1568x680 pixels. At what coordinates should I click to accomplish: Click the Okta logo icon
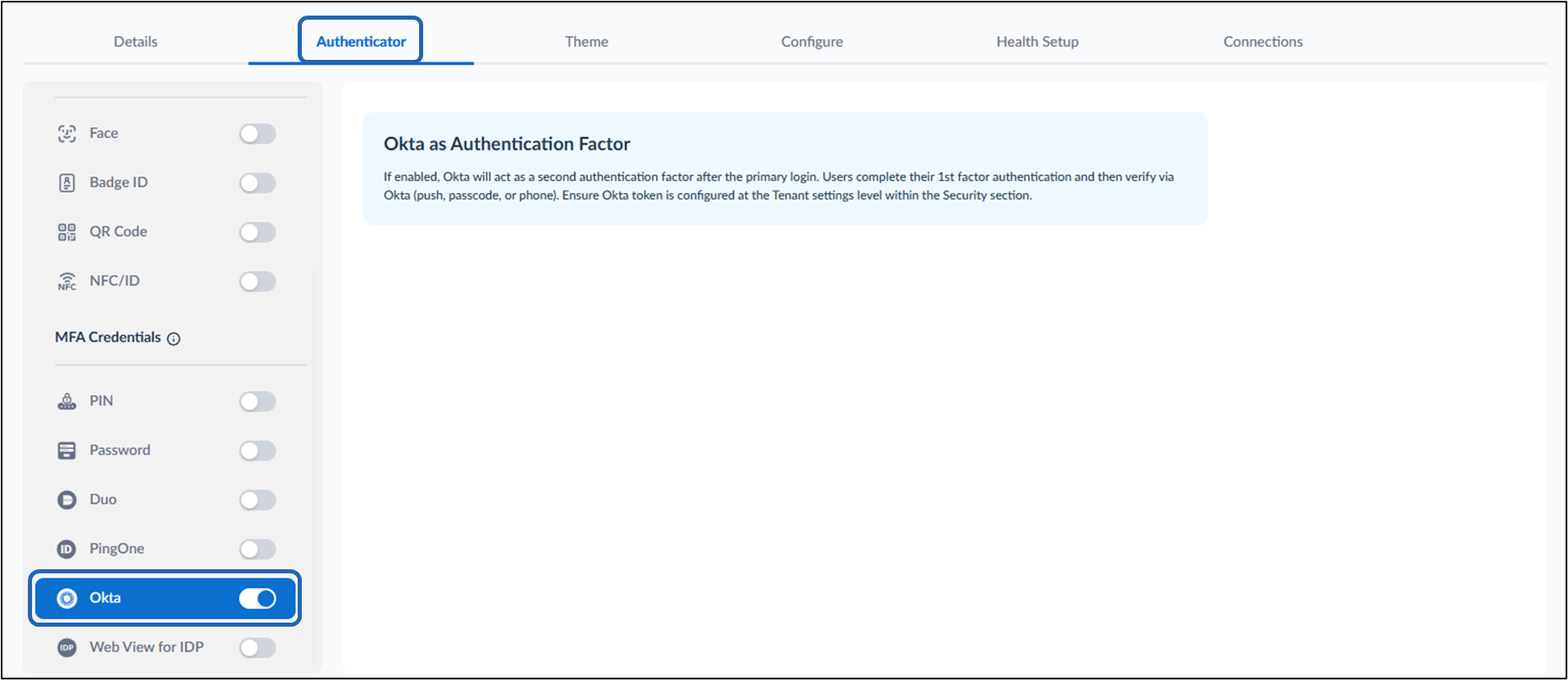pyautogui.click(x=67, y=598)
